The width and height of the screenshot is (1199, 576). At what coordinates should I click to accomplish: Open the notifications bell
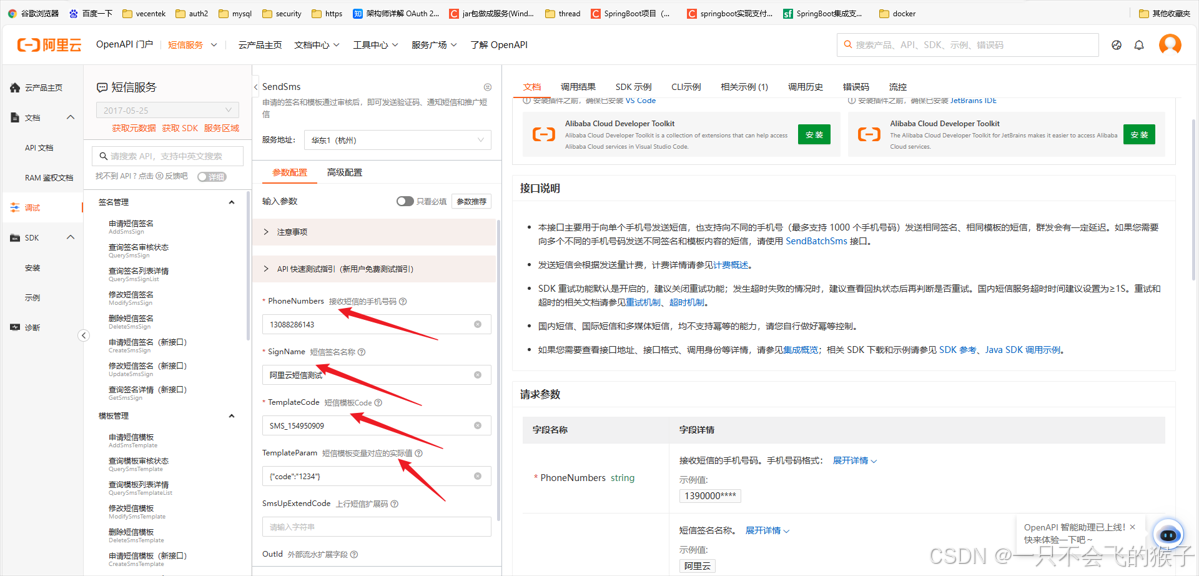tap(1139, 45)
